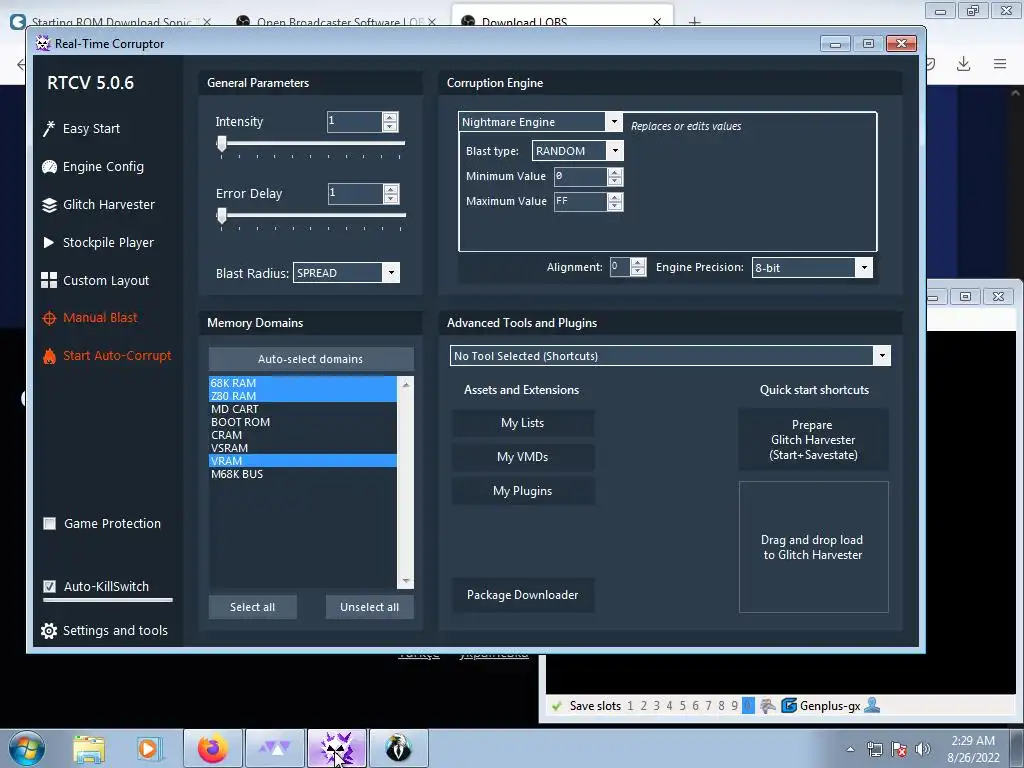The image size is (1024, 768).
Task: Click the Error Delay stepper arrows
Action: (x=391, y=194)
